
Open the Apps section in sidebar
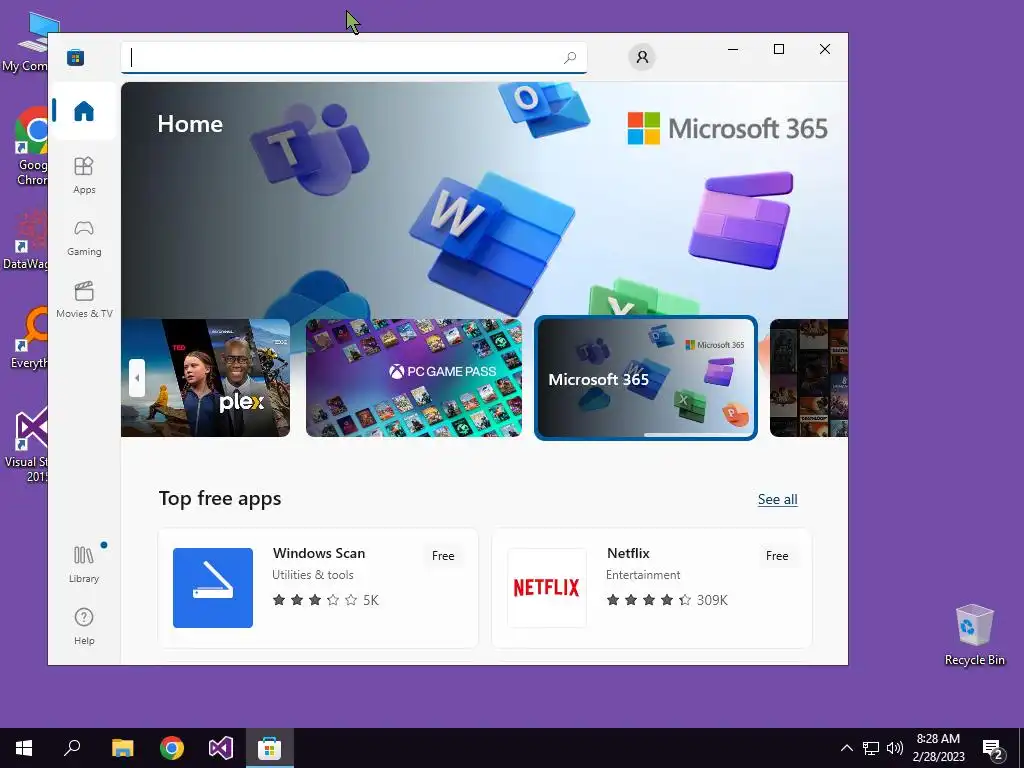click(84, 175)
